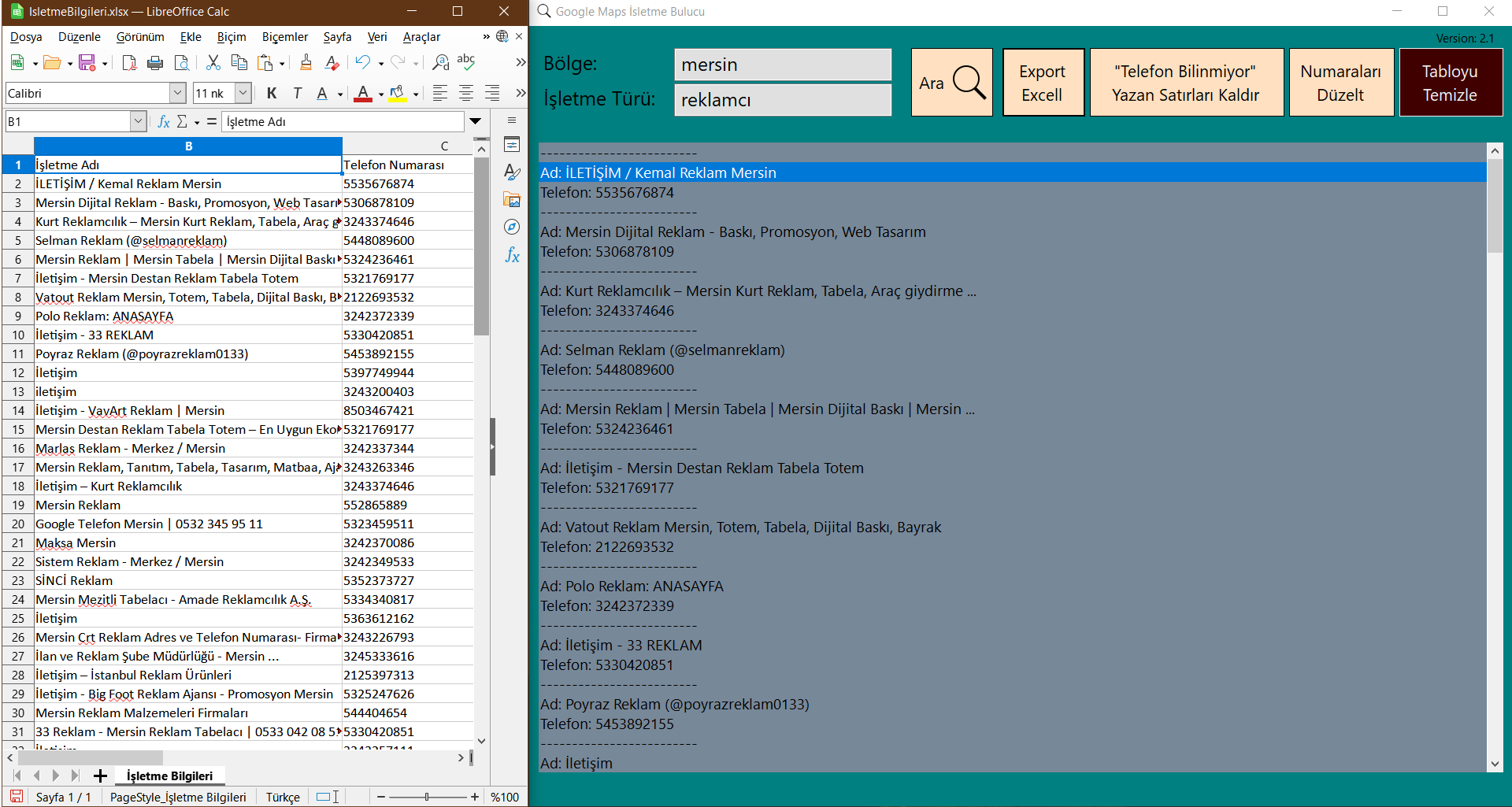Image resolution: width=1512 pixels, height=807 pixels.
Task: Open the Undo history dropdown arrow
Action: pyautogui.click(x=380, y=63)
